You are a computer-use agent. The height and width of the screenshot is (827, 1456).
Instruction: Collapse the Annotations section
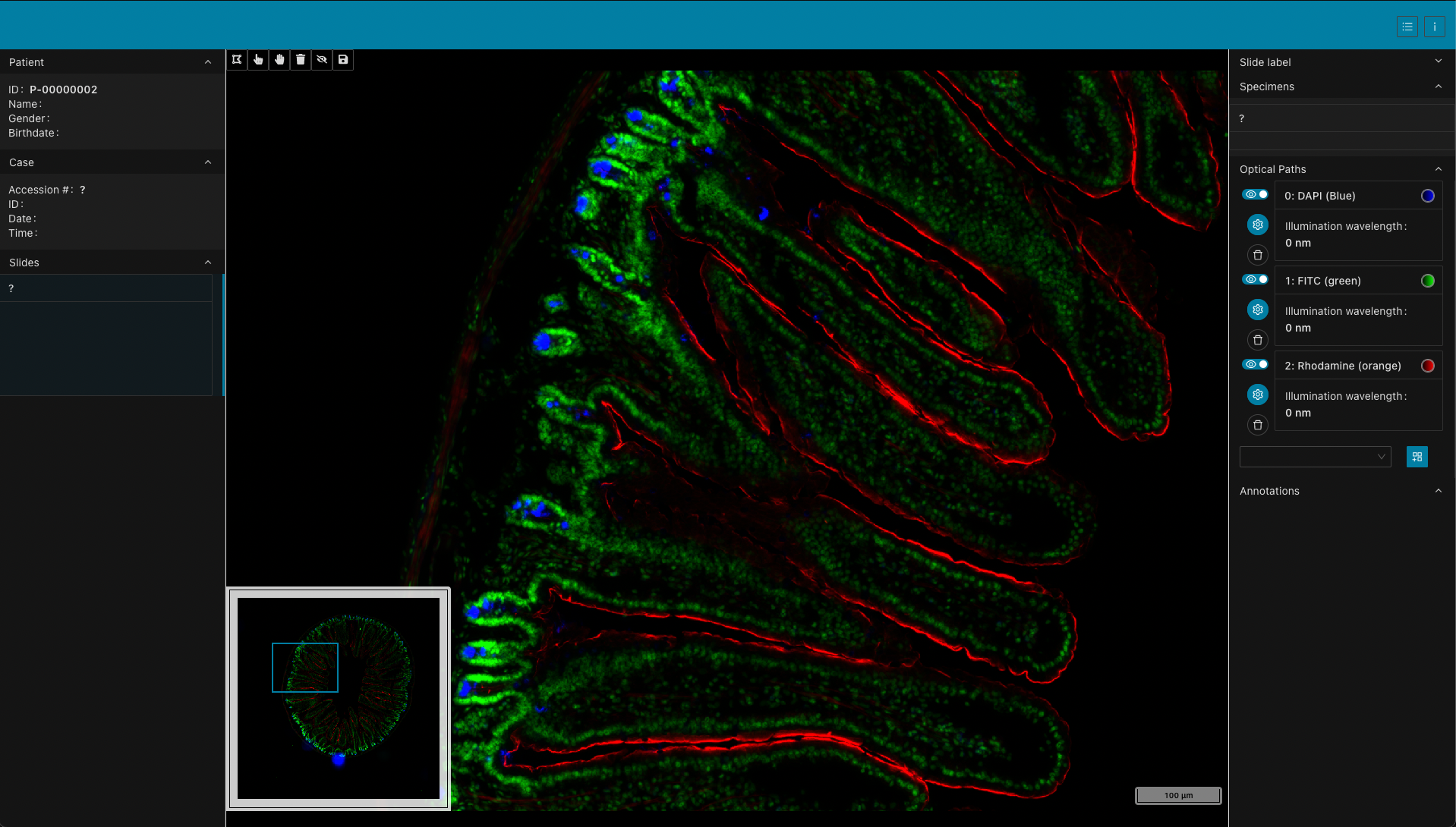pyautogui.click(x=1438, y=491)
